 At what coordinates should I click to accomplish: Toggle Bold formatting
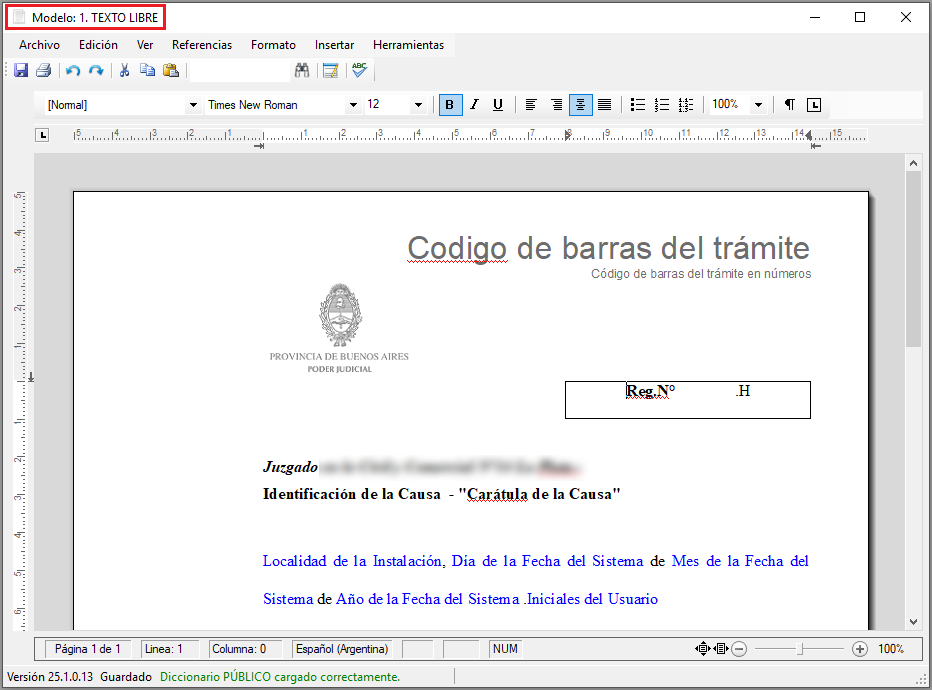450,105
